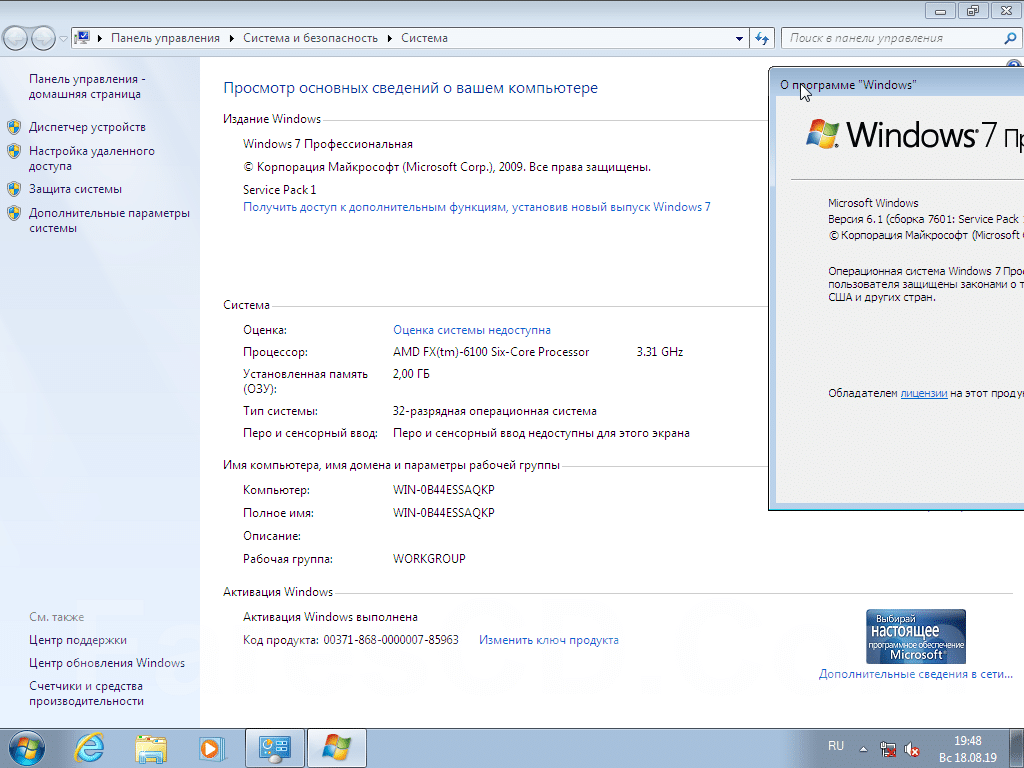
Task: Click the shield icon beside "Защита системы"
Action: coord(14,189)
